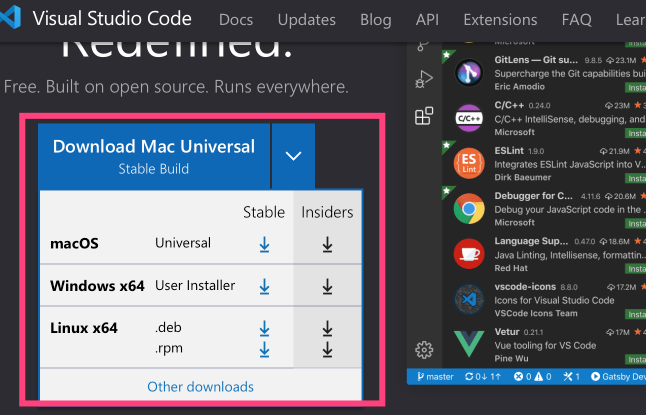This screenshot has height=415, width=646.
Task: Click Install button for GitLens extension
Action: tap(636, 87)
